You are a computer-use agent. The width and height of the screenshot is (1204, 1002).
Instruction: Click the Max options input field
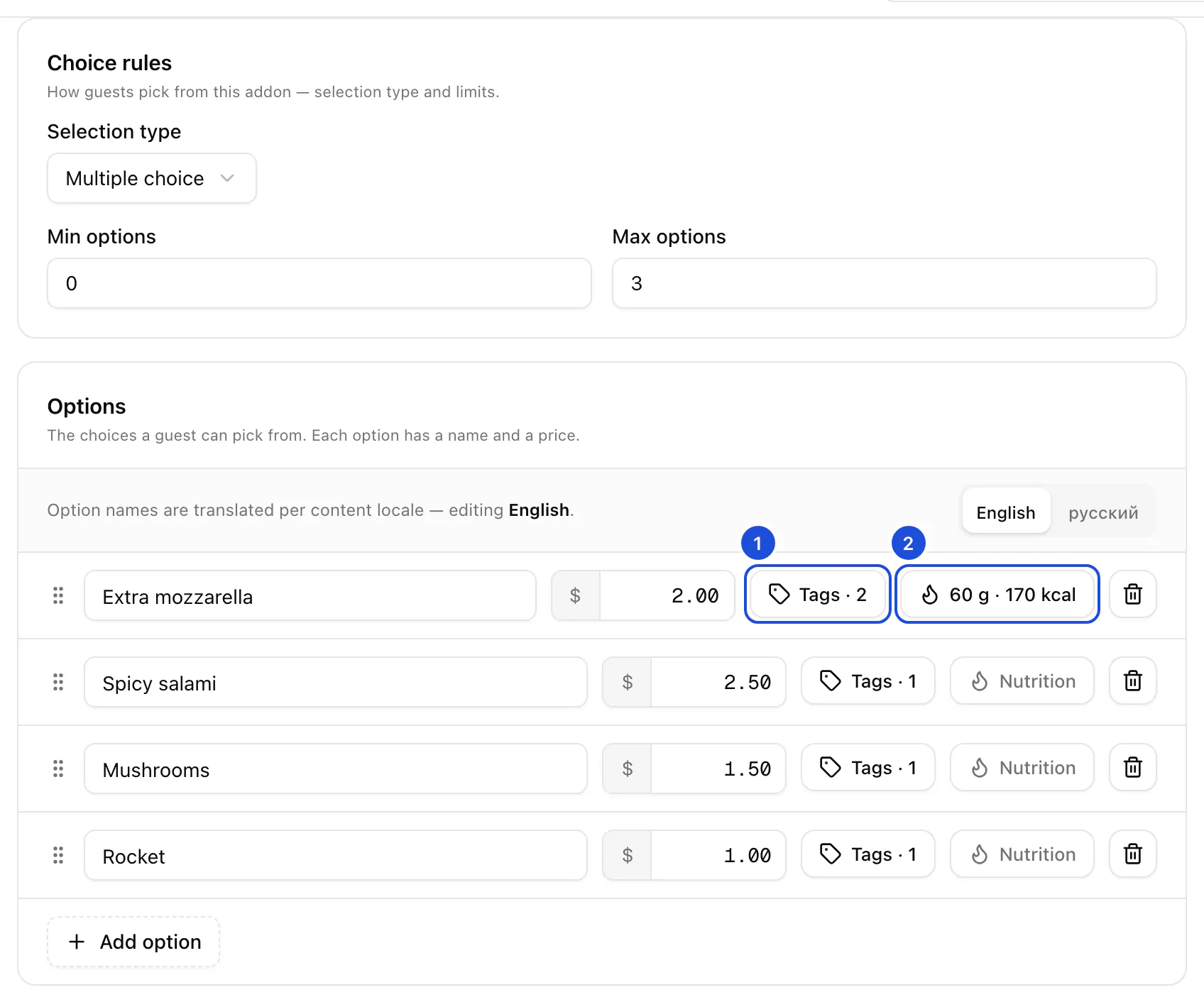885,283
